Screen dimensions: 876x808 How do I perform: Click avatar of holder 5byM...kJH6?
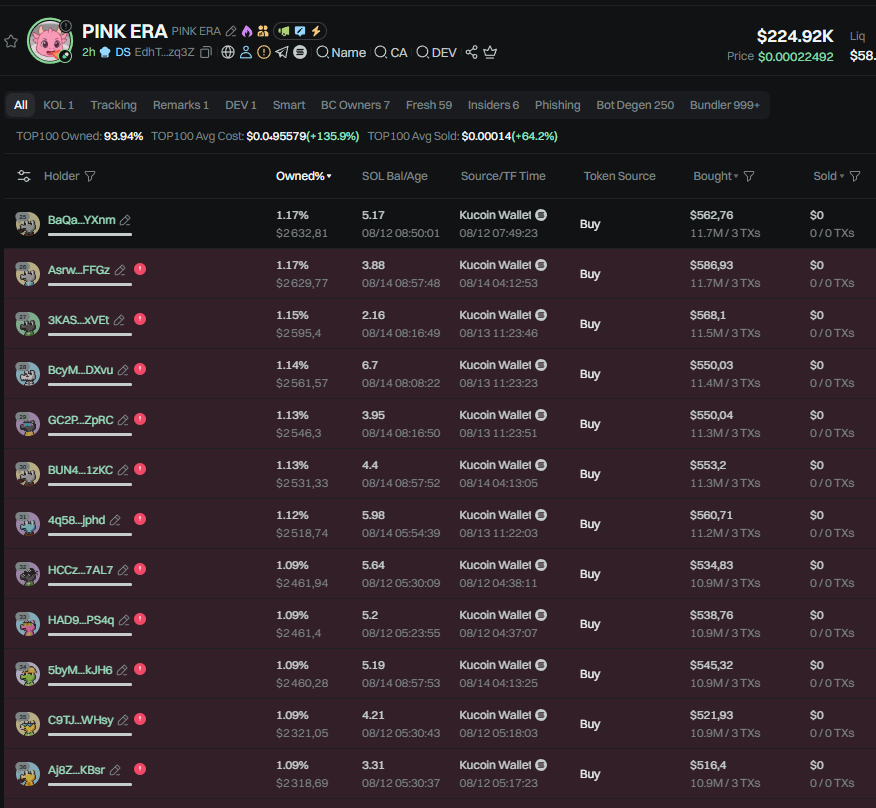point(27,674)
